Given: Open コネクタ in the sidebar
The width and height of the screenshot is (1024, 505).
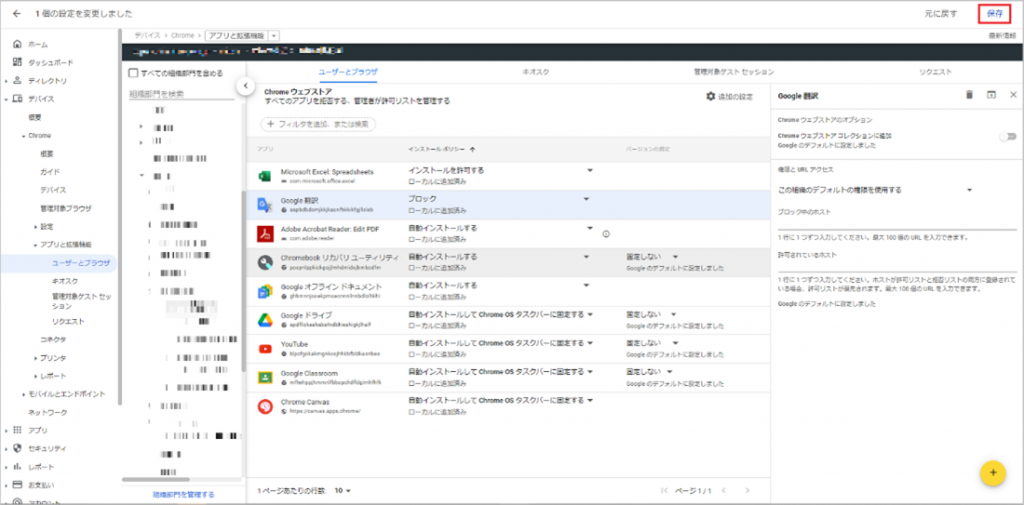Looking at the screenshot, I should point(53,340).
